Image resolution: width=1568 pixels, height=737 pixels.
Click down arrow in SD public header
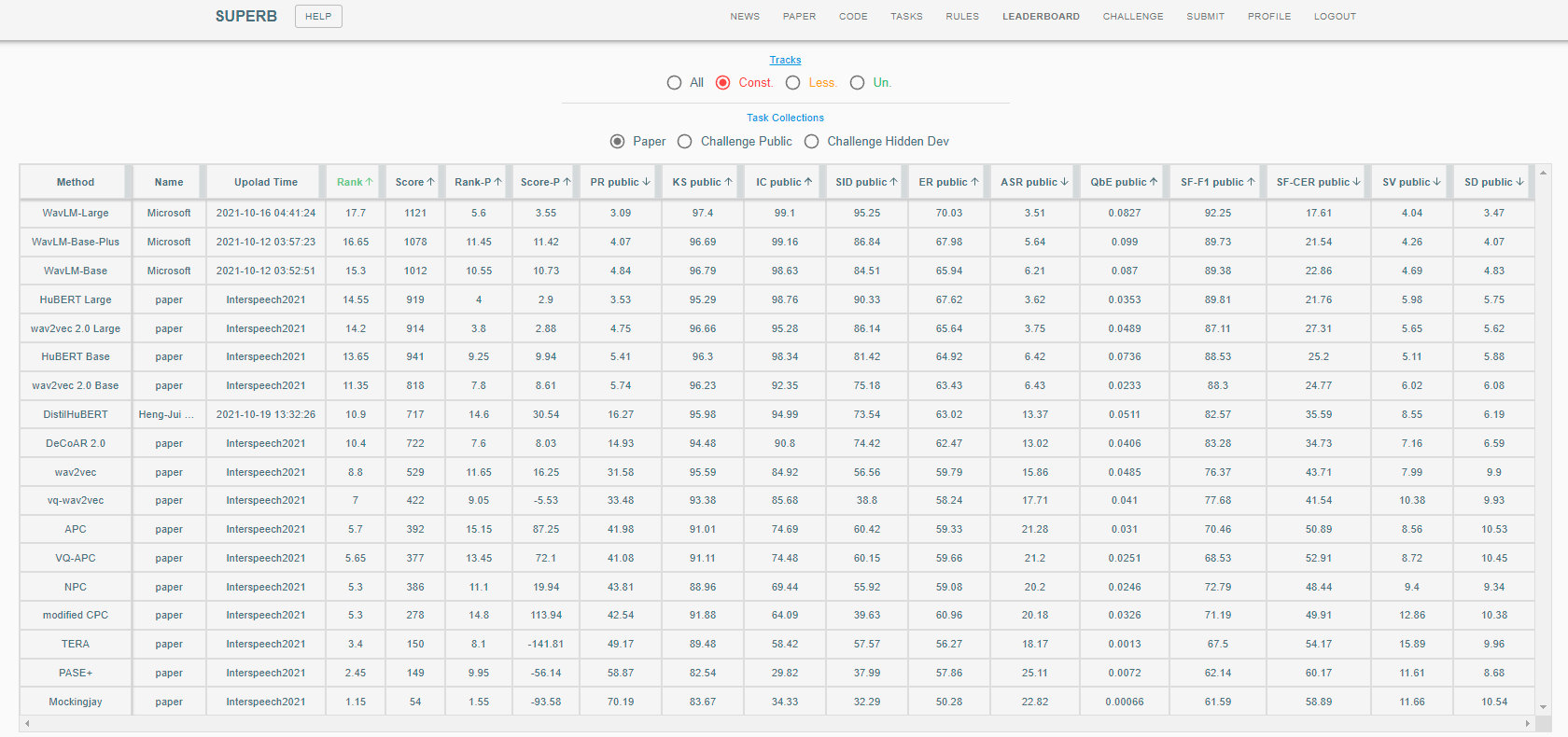point(1519,182)
